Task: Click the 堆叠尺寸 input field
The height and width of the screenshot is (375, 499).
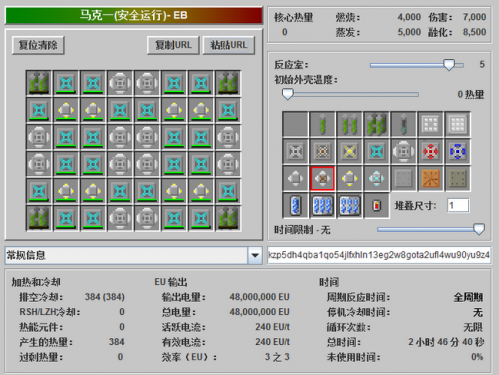Action: 458,205
